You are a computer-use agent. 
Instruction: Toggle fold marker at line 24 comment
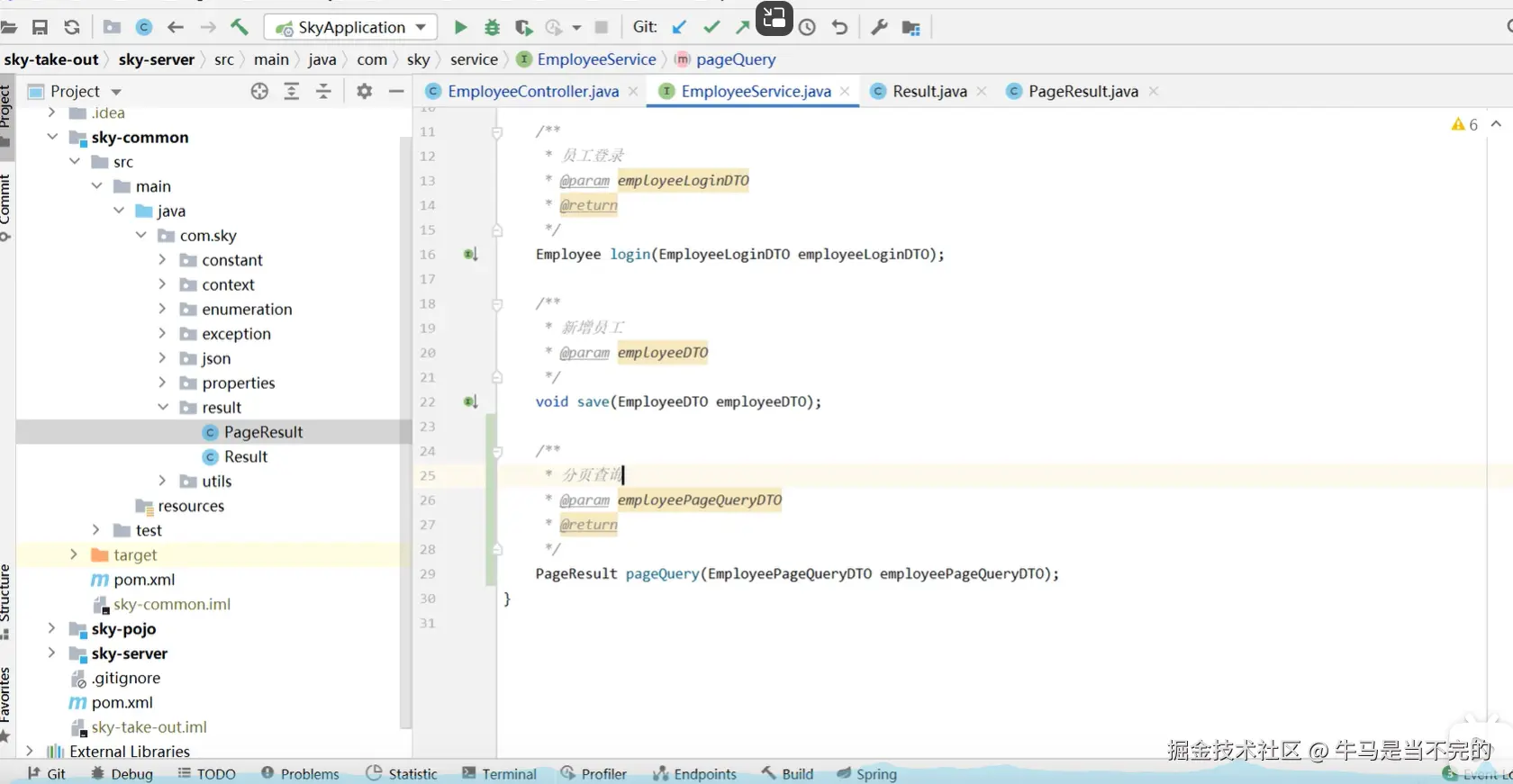(x=496, y=451)
